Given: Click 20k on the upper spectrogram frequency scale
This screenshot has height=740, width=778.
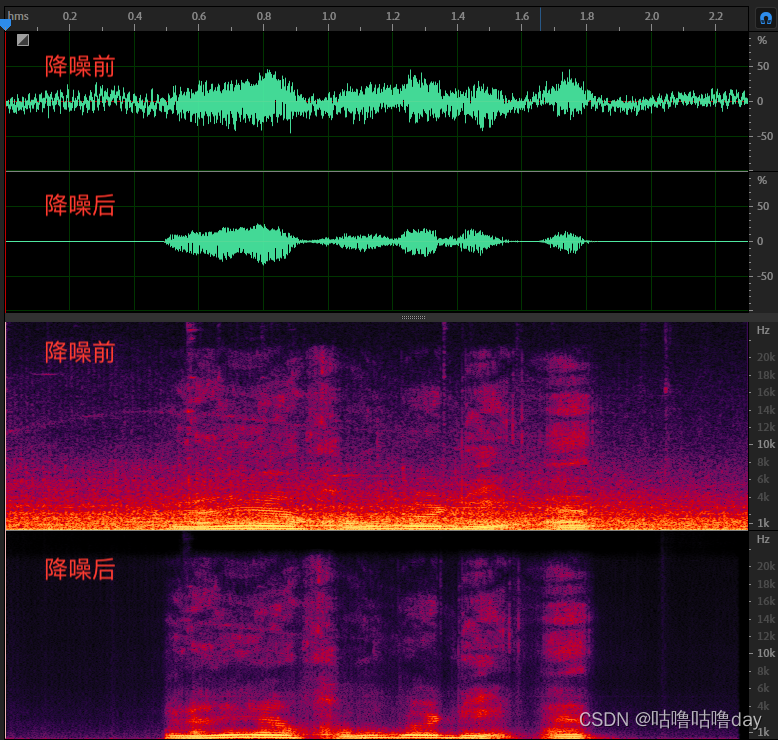Looking at the screenshot, I should point(766,357).
